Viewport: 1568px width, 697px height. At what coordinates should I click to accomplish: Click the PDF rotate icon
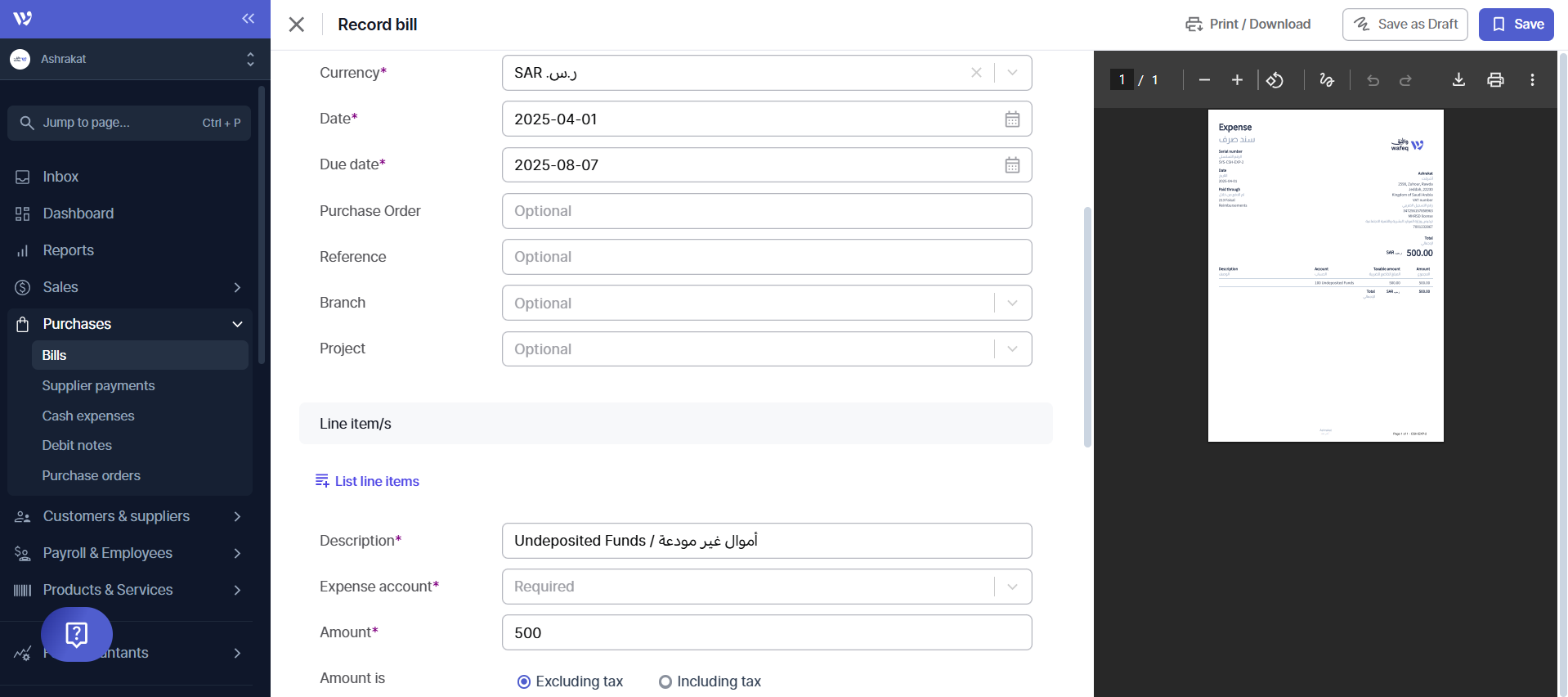pyautogui.click(x=1275, y=80)
